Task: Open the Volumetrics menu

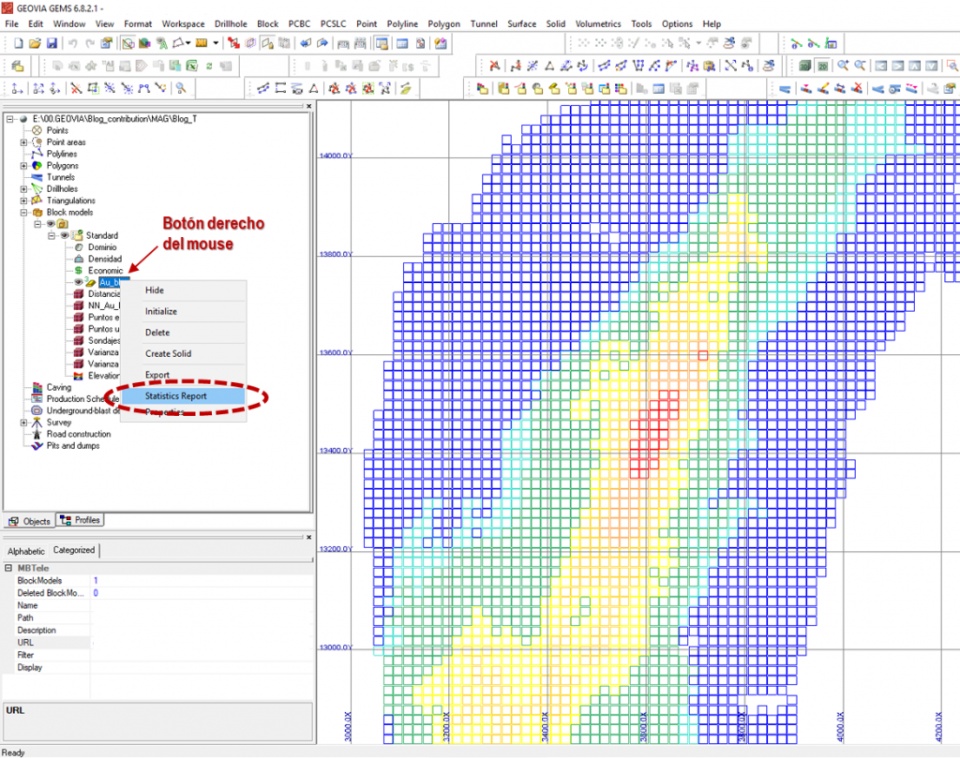Action: (598, 24)
